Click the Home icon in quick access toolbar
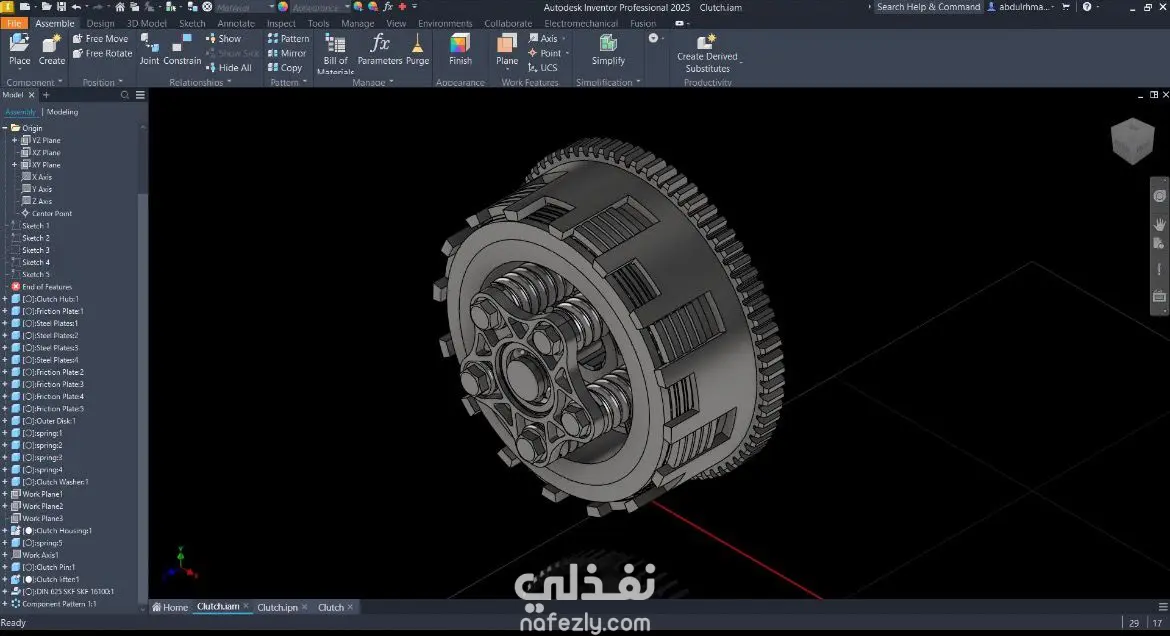The height and width of the screenshot is (636, 1170). click(119, 7)
